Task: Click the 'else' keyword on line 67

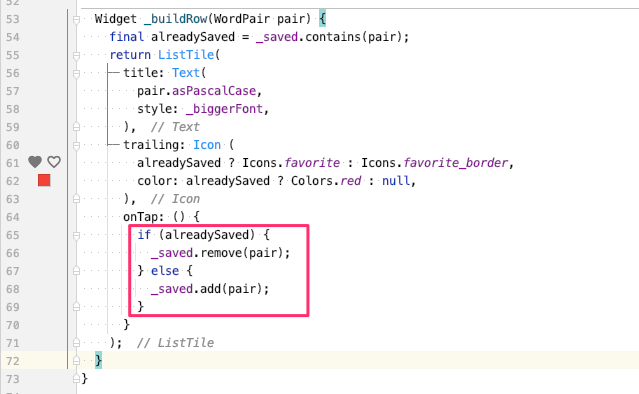Action: pos(165,271)
